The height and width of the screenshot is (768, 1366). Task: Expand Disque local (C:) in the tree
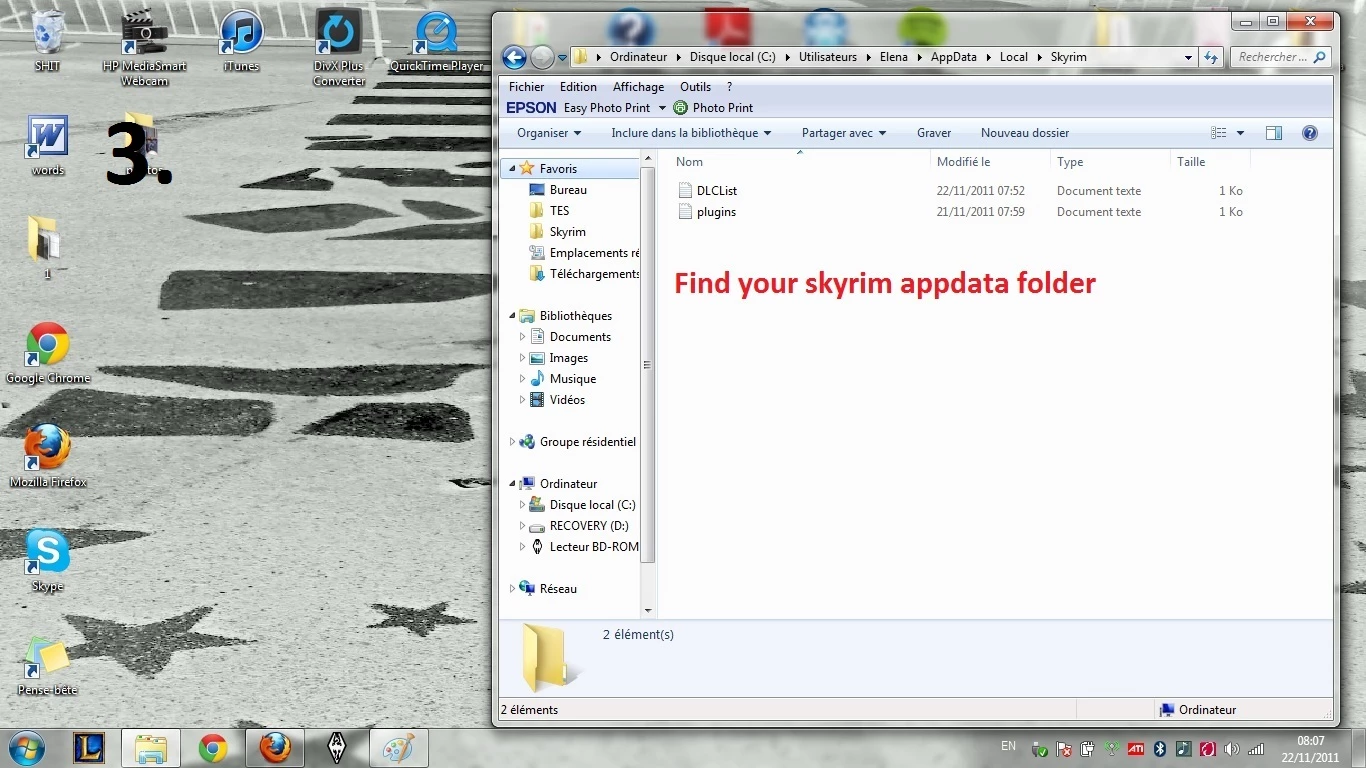[522, 505]
